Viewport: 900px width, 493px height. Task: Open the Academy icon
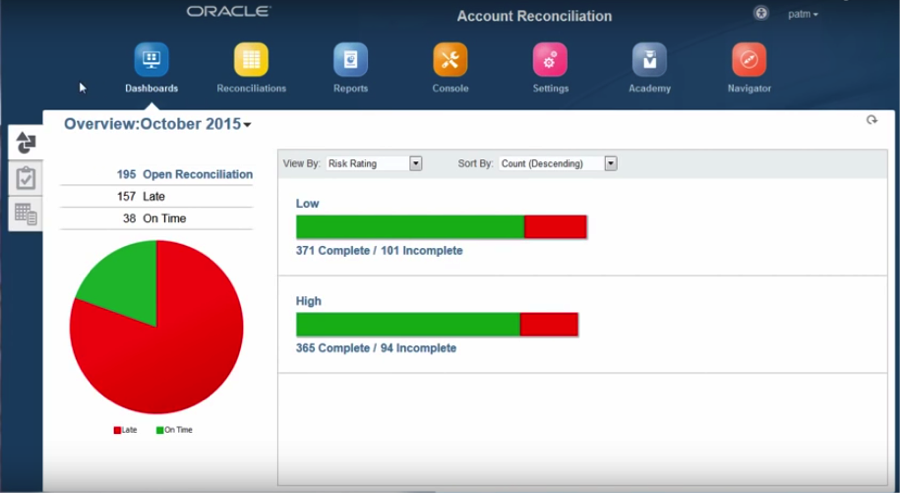pyautogui.click(x=649, y=59)
